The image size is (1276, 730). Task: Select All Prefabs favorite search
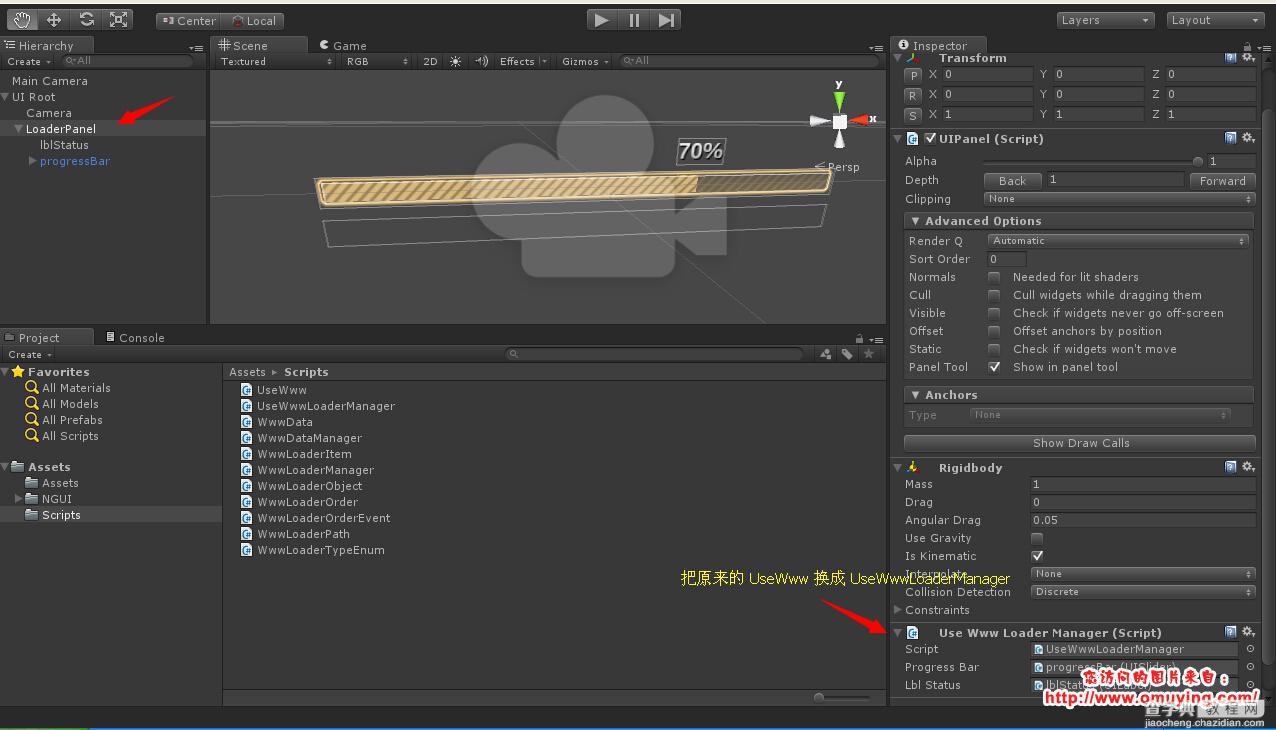72,420
